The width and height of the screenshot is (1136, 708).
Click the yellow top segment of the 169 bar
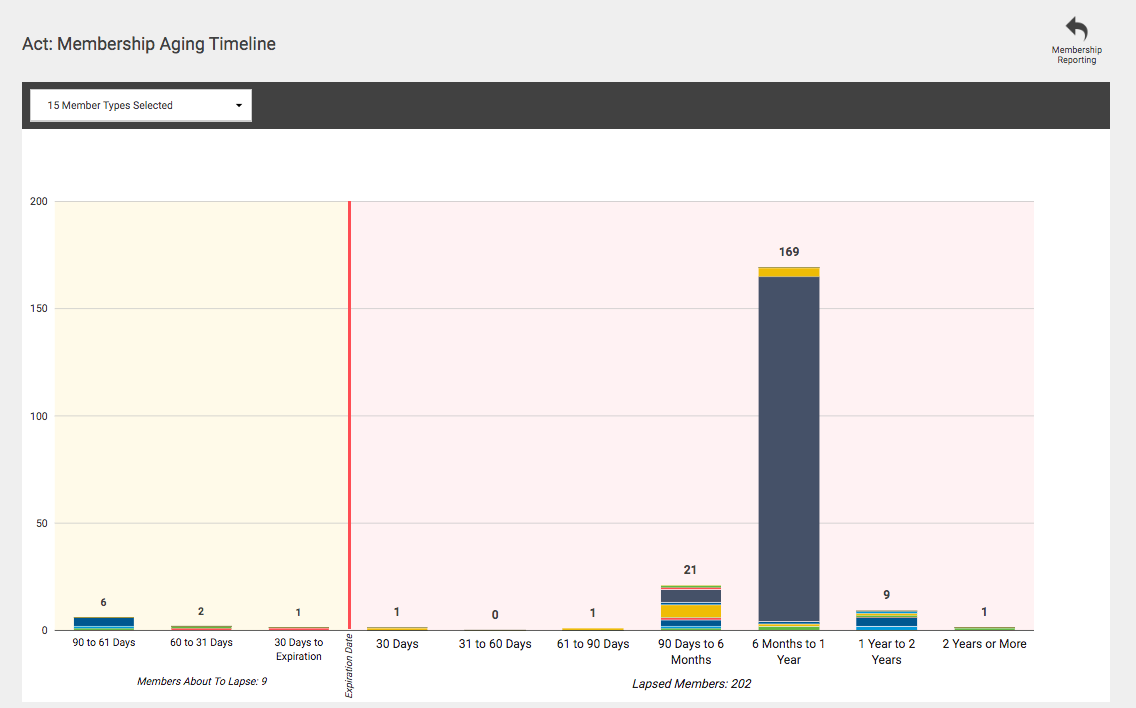coord(789,272)
